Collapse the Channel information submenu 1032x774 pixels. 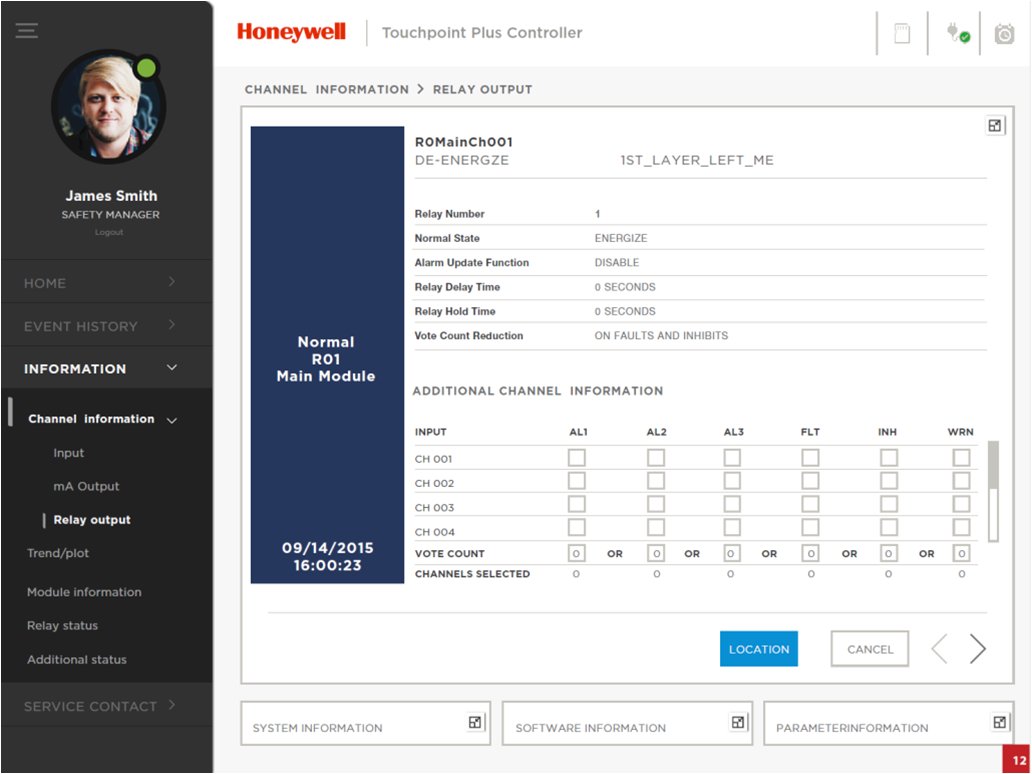[172, 419]
